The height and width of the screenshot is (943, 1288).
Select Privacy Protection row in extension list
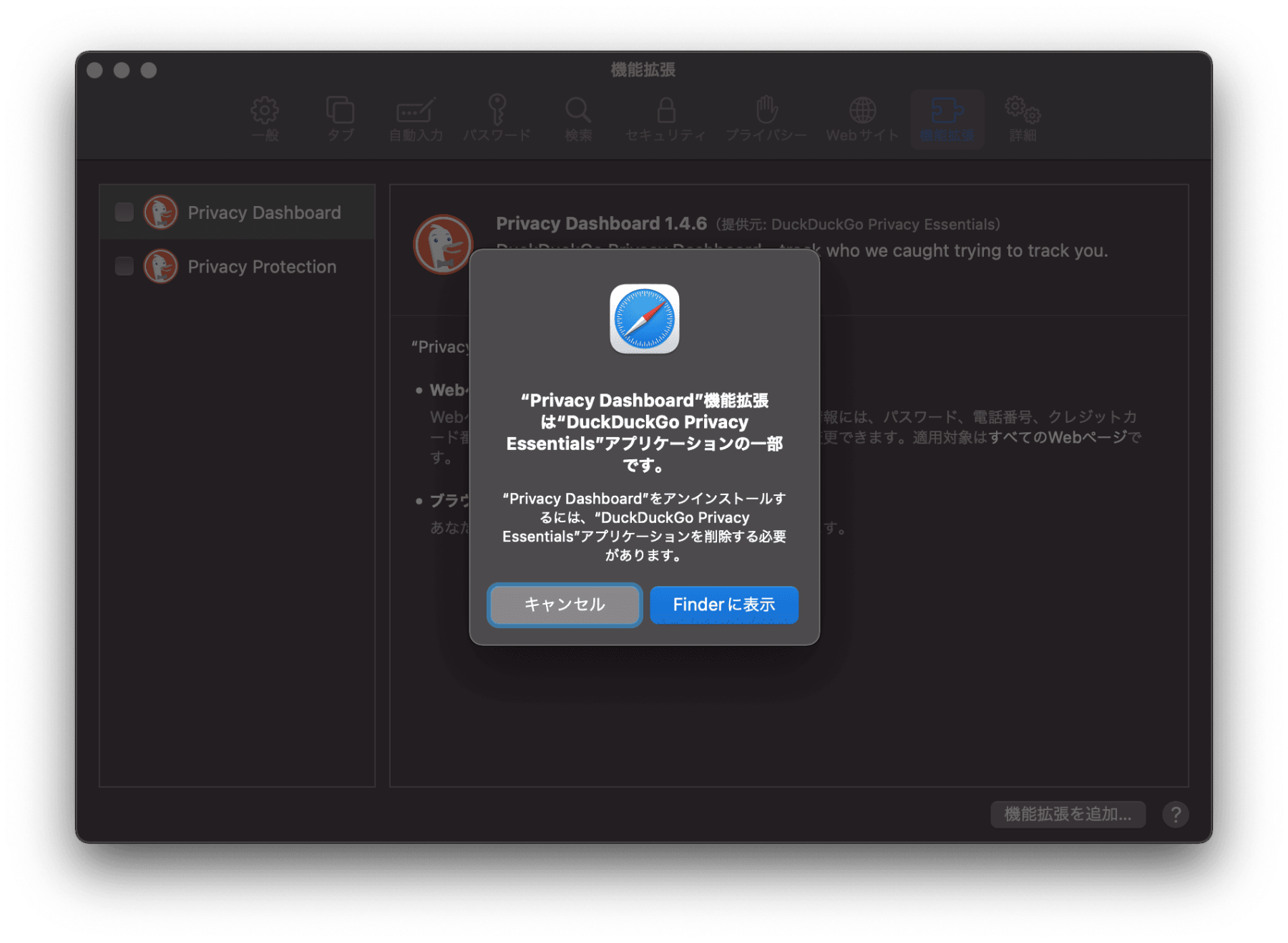point(237,266)
